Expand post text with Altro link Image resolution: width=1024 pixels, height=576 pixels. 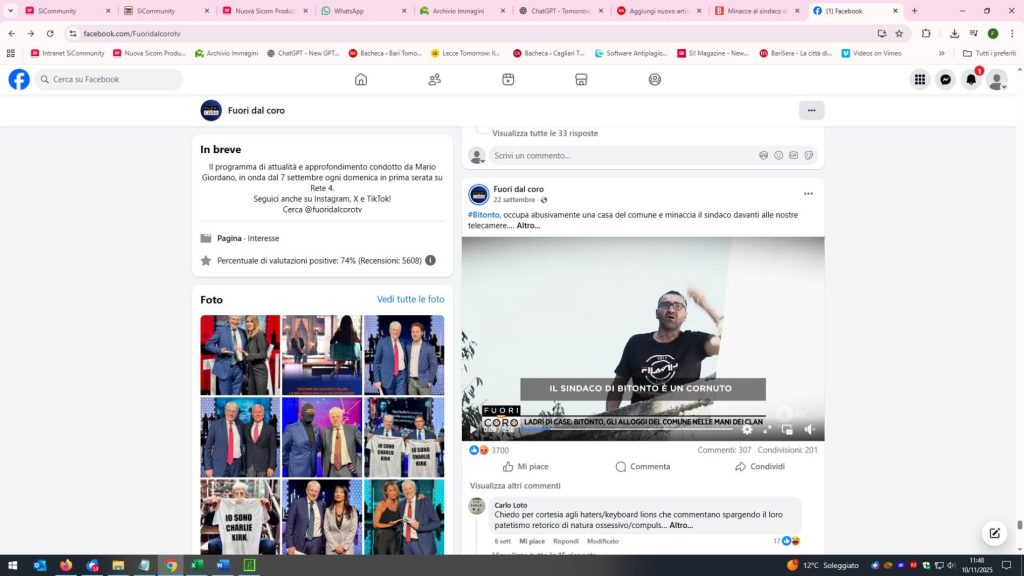[528, 226]
